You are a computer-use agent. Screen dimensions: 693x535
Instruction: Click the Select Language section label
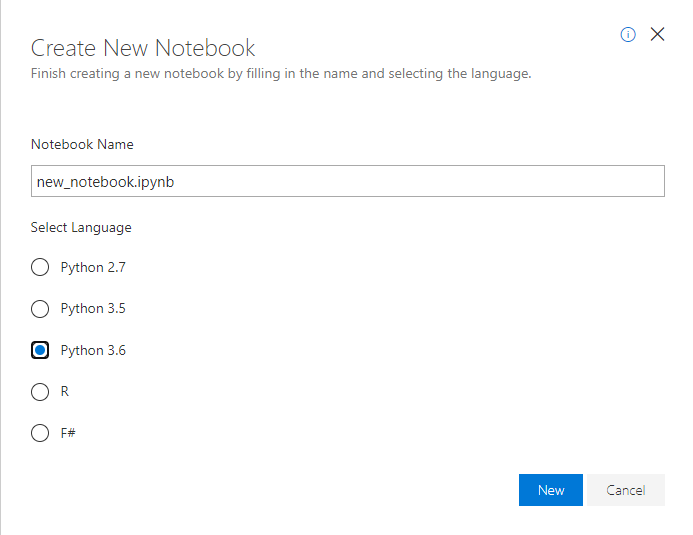[81, 227]
